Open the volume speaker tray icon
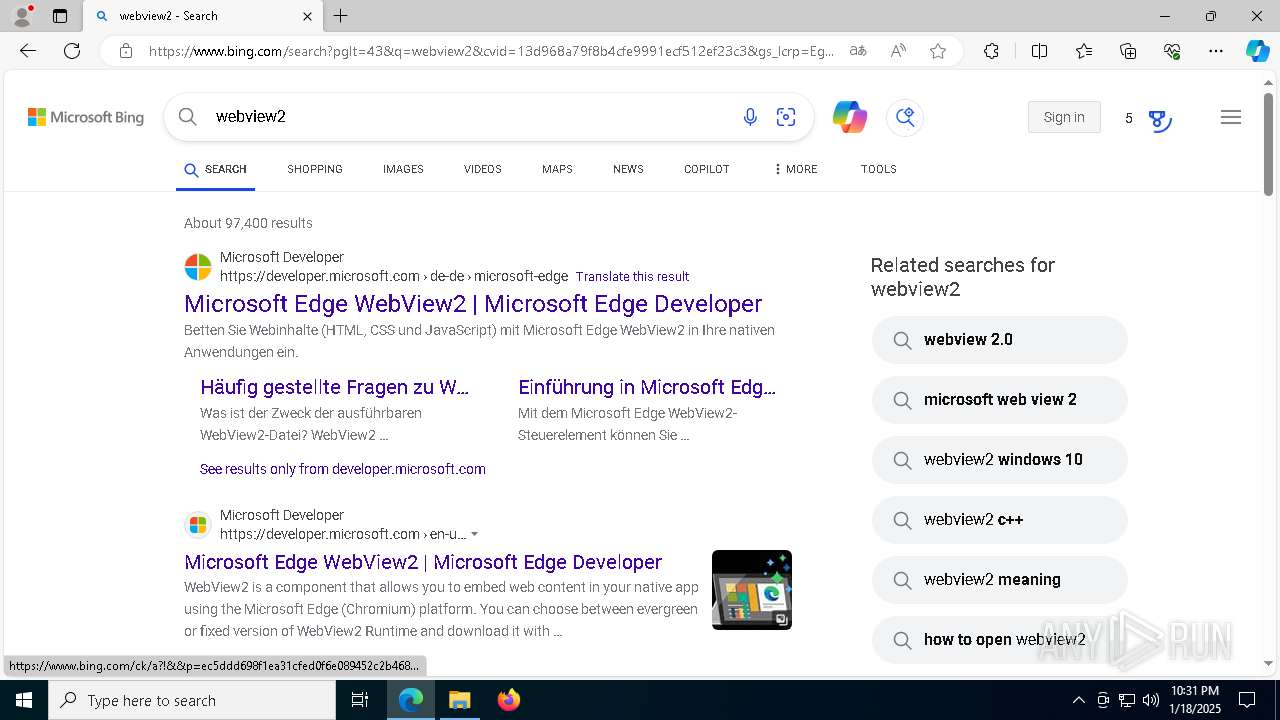 coord(1151,700)
